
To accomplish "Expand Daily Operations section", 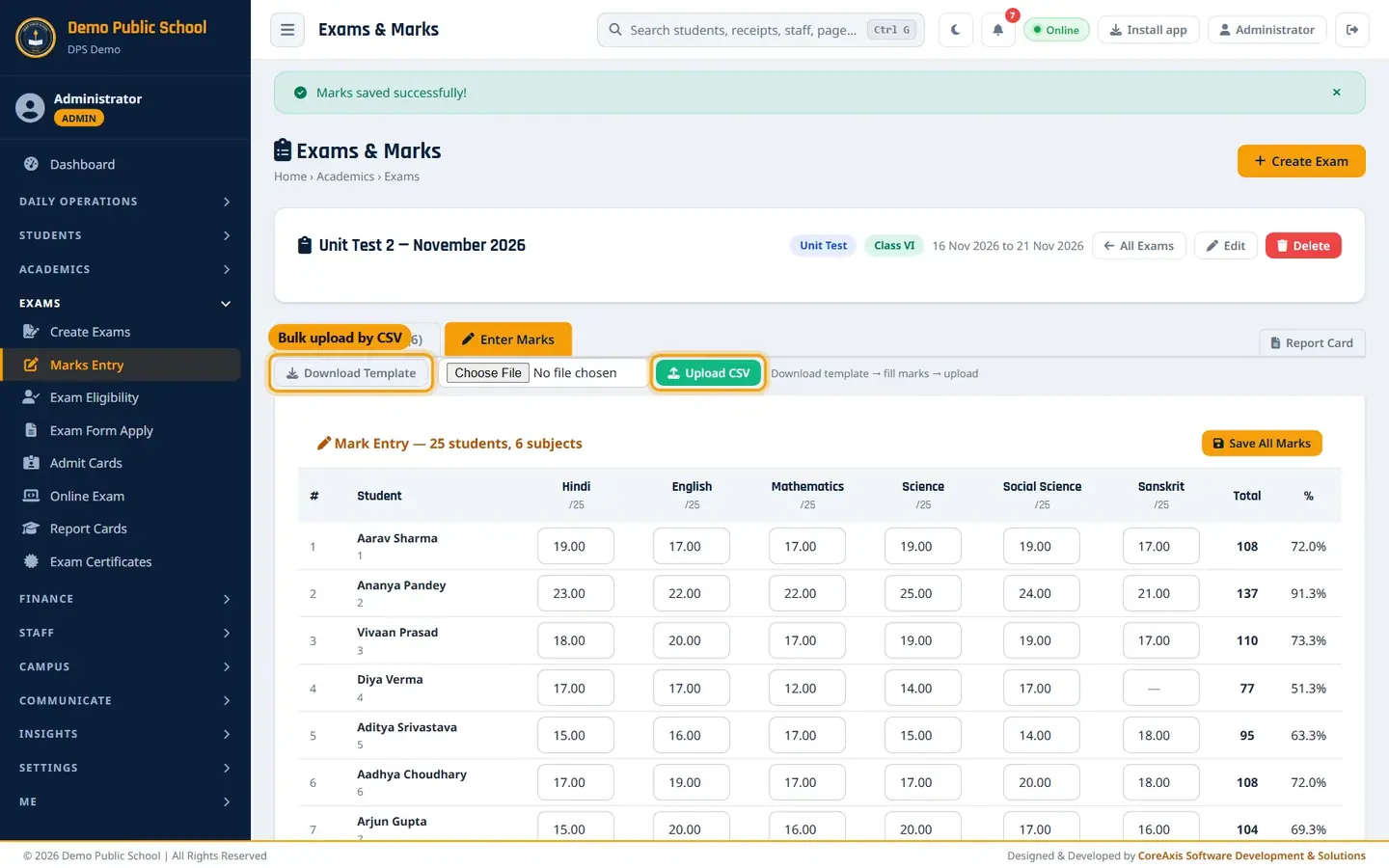I will tap(125, 202).
